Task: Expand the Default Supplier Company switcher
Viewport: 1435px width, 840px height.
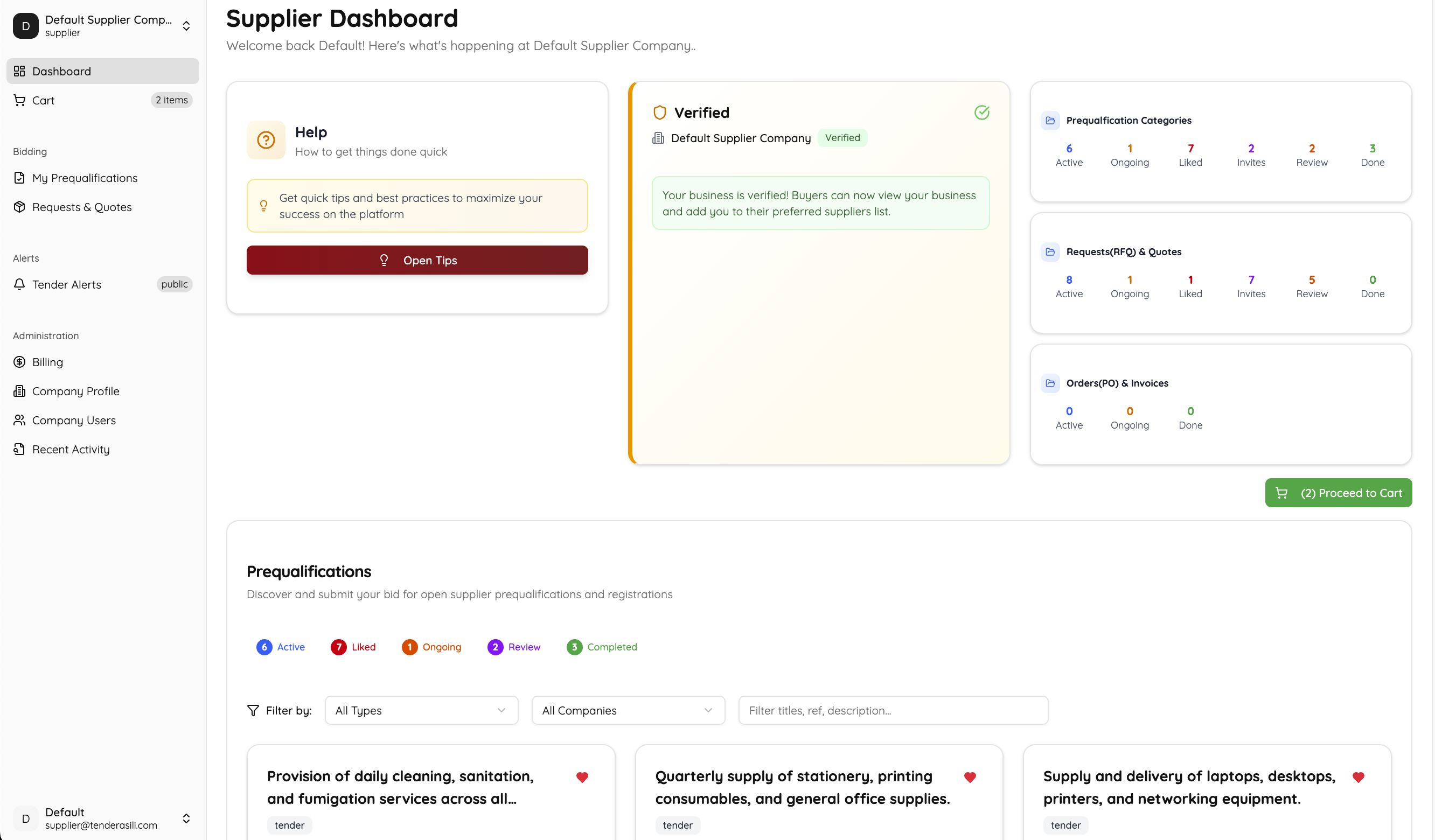Action: click(x=186, y=26)
